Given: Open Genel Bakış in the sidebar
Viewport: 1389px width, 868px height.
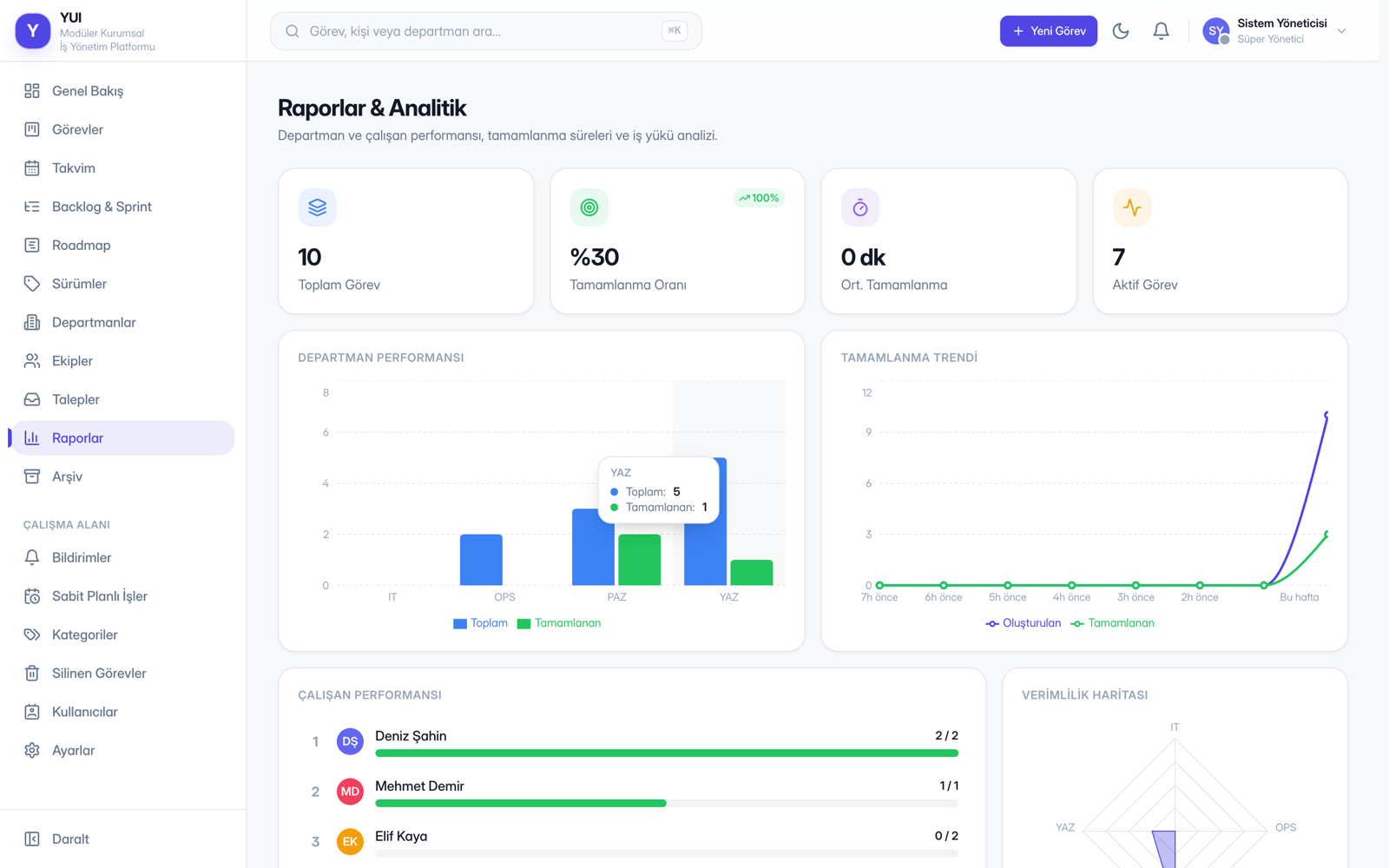Looking at the screenshot, I should click(123, 91).
